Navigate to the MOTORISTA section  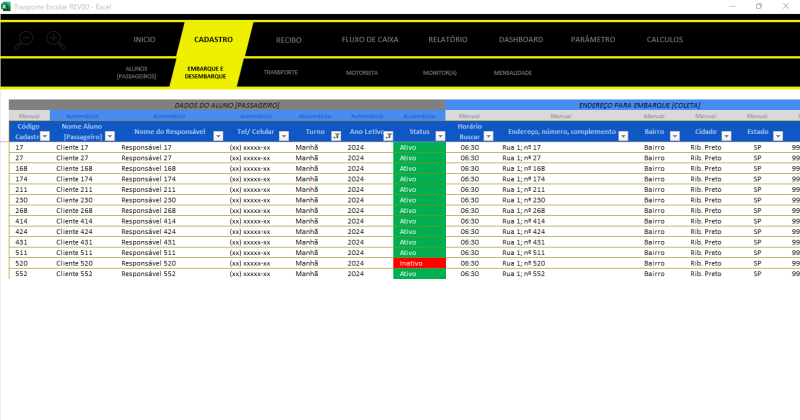(362, 73)
